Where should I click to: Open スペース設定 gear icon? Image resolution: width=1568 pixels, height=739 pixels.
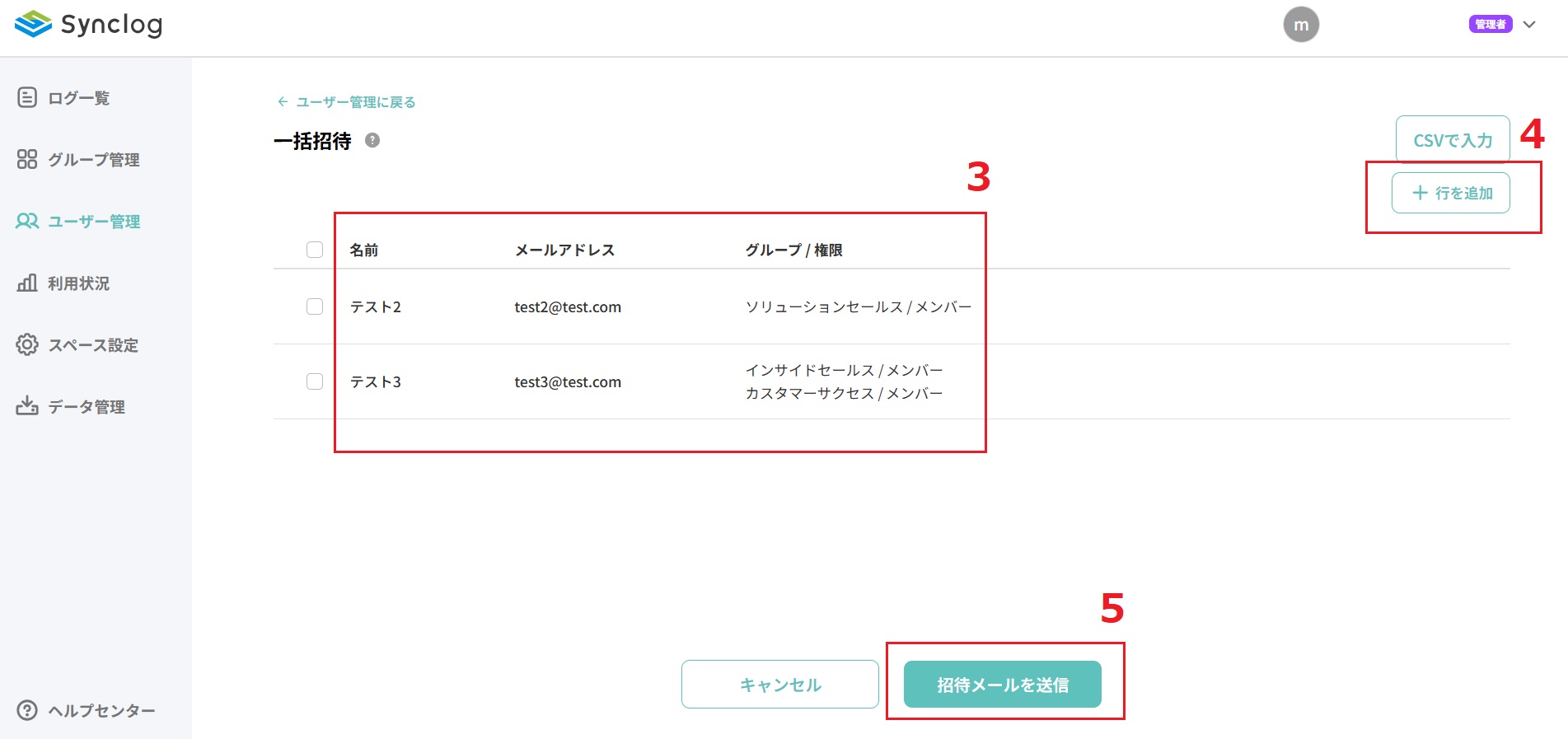coord(27,344)
